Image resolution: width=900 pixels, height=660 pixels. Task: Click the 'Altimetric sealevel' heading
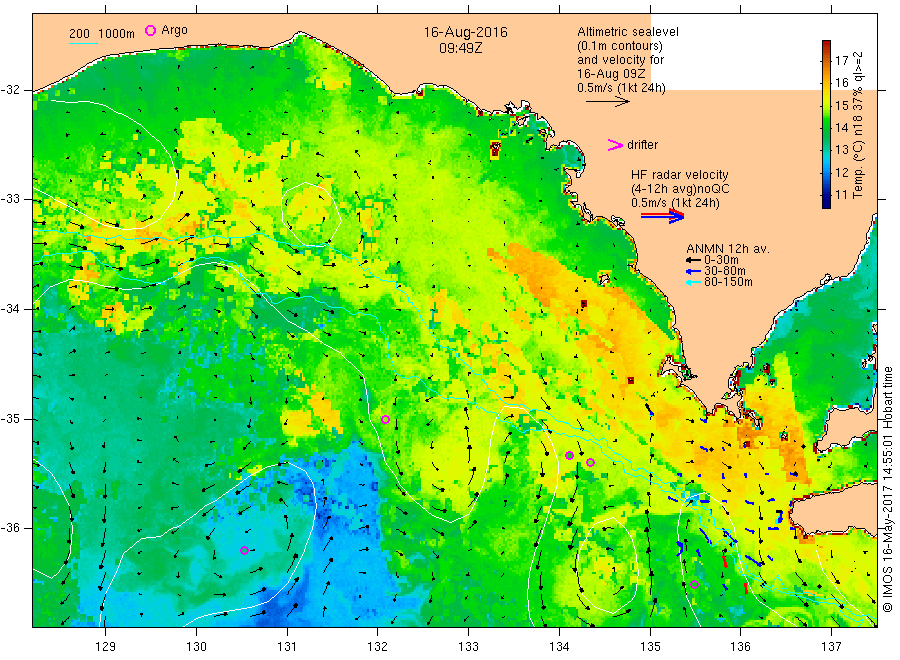click(628, 32)
